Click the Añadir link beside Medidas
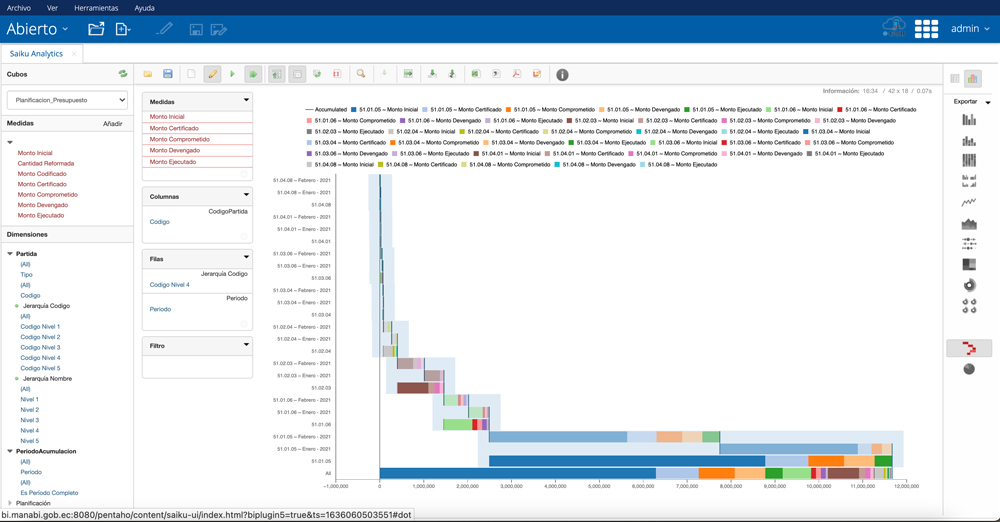 113,124
